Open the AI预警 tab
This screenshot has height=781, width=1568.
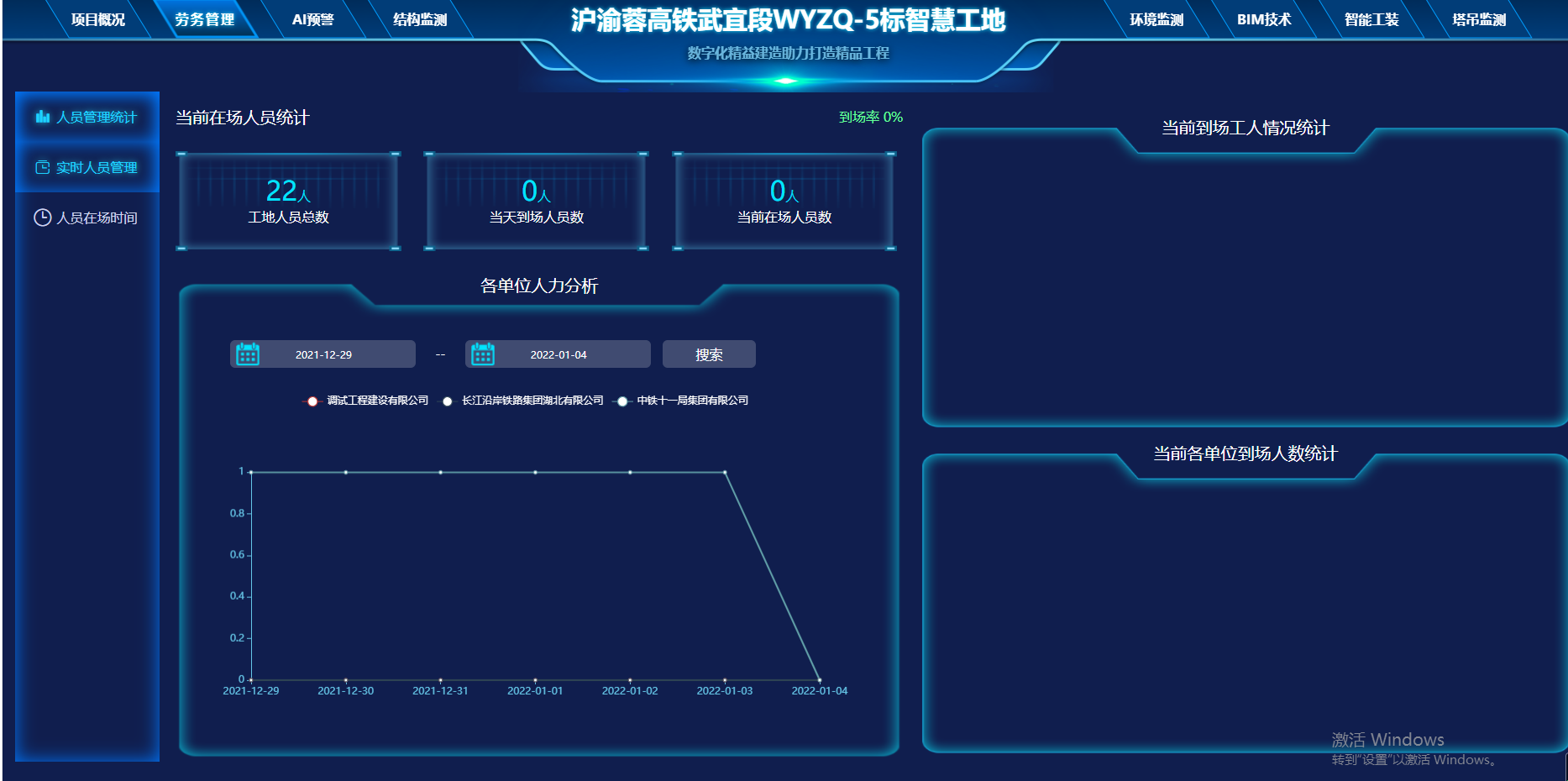click(x=313, y=19)
